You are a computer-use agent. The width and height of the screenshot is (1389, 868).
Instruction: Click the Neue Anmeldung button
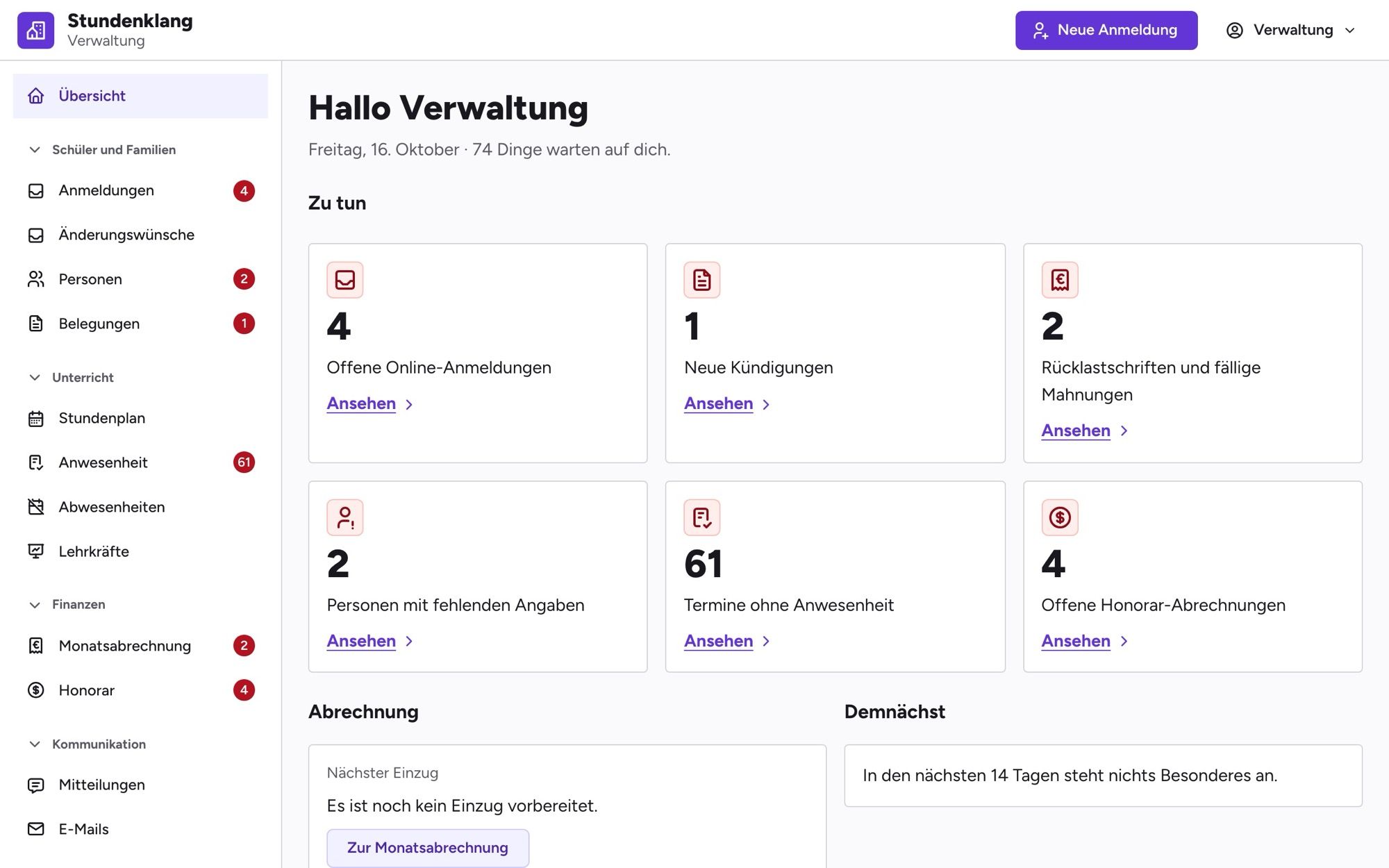(1106, 30)
